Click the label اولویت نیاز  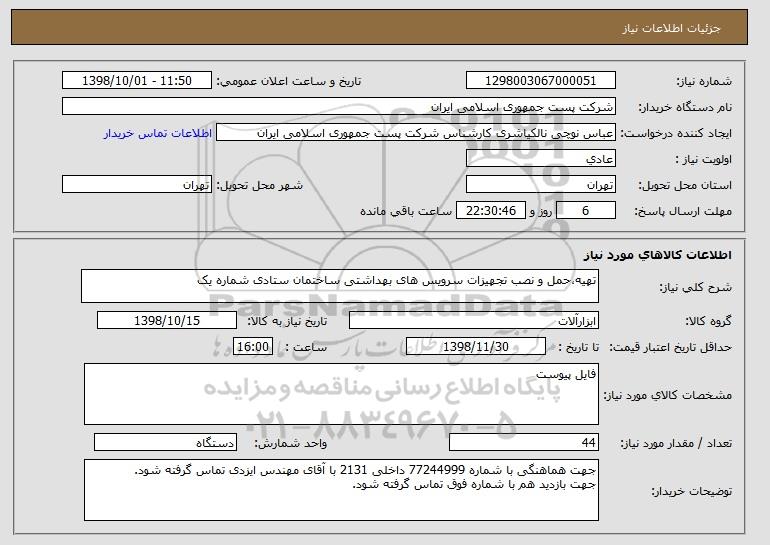704,159
